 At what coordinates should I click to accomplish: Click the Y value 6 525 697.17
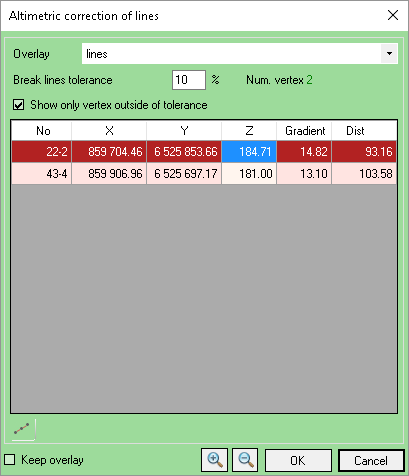184,173
